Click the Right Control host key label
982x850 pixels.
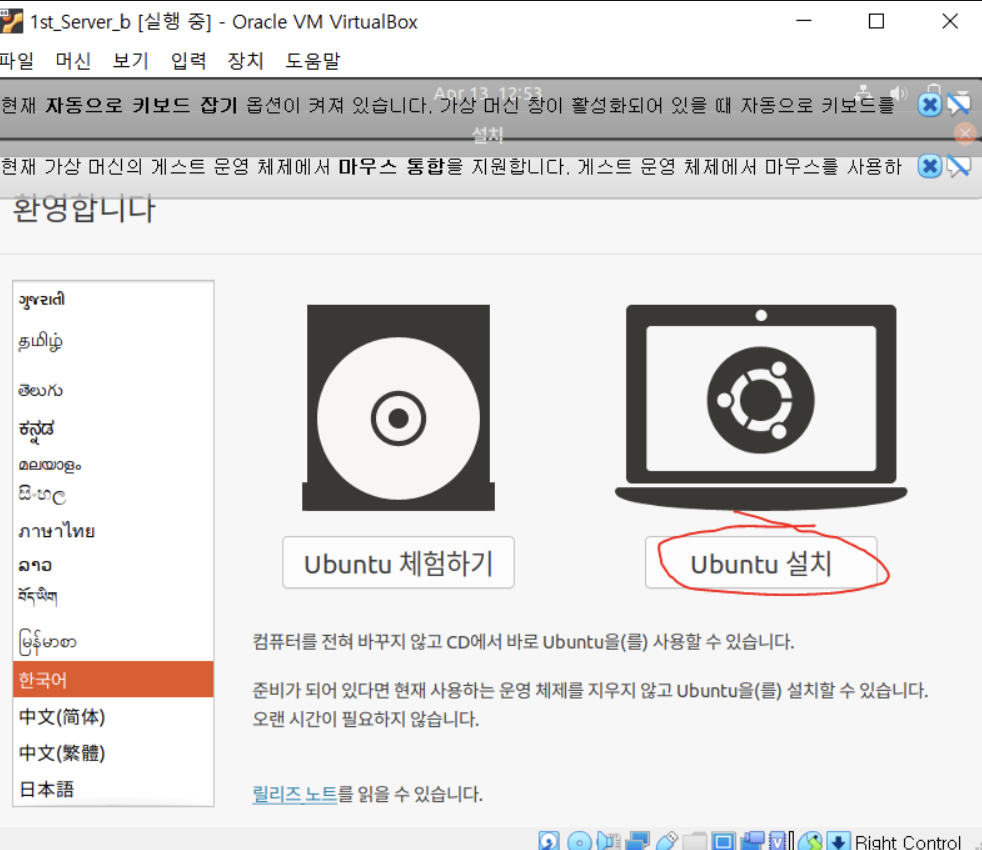tap(907, 842)
